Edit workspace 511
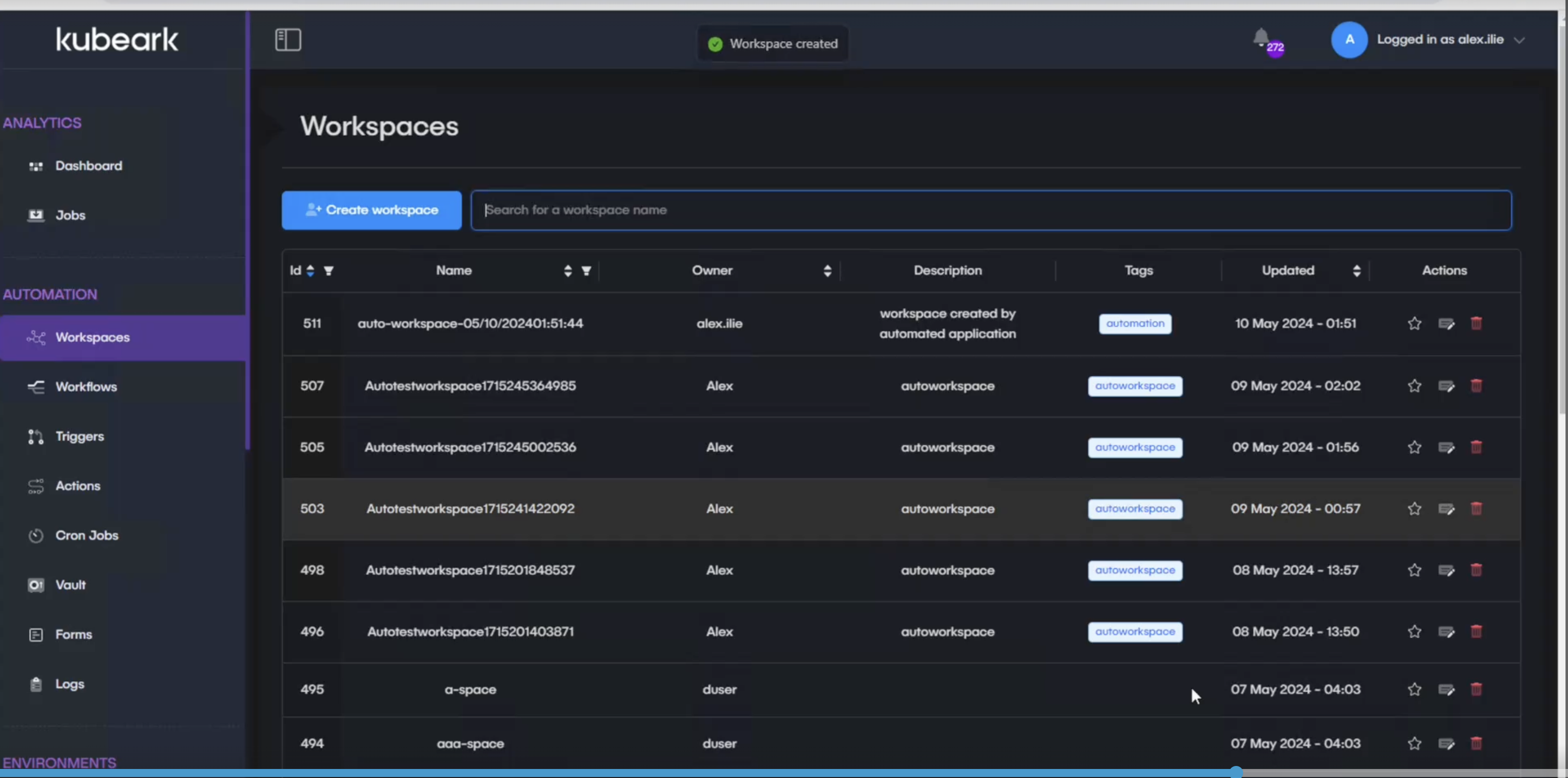 tap(1446, 323)
